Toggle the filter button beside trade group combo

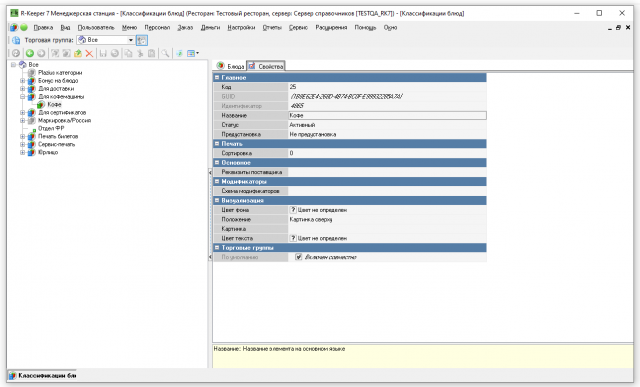(x=142, y=40)
